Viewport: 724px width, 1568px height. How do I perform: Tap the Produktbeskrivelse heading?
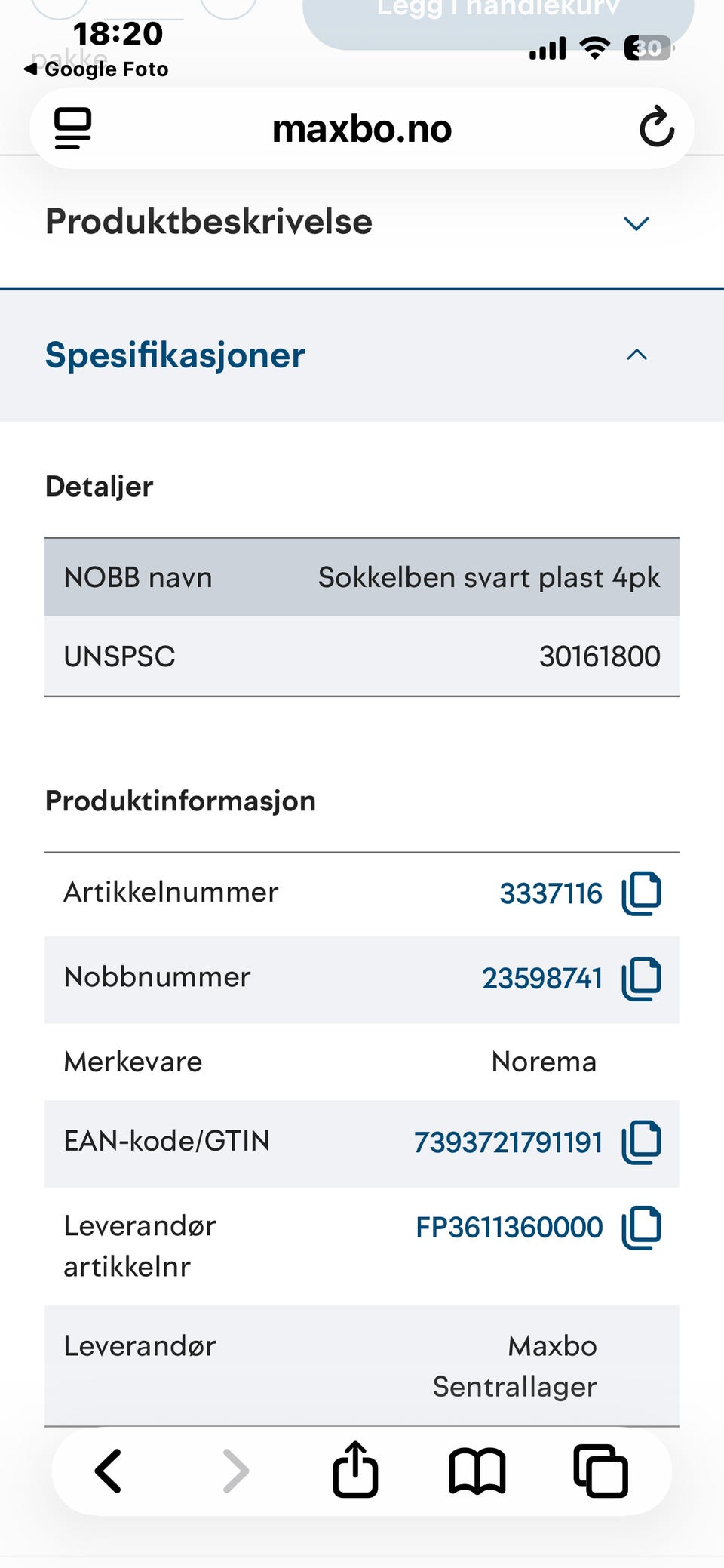point(209,222)
